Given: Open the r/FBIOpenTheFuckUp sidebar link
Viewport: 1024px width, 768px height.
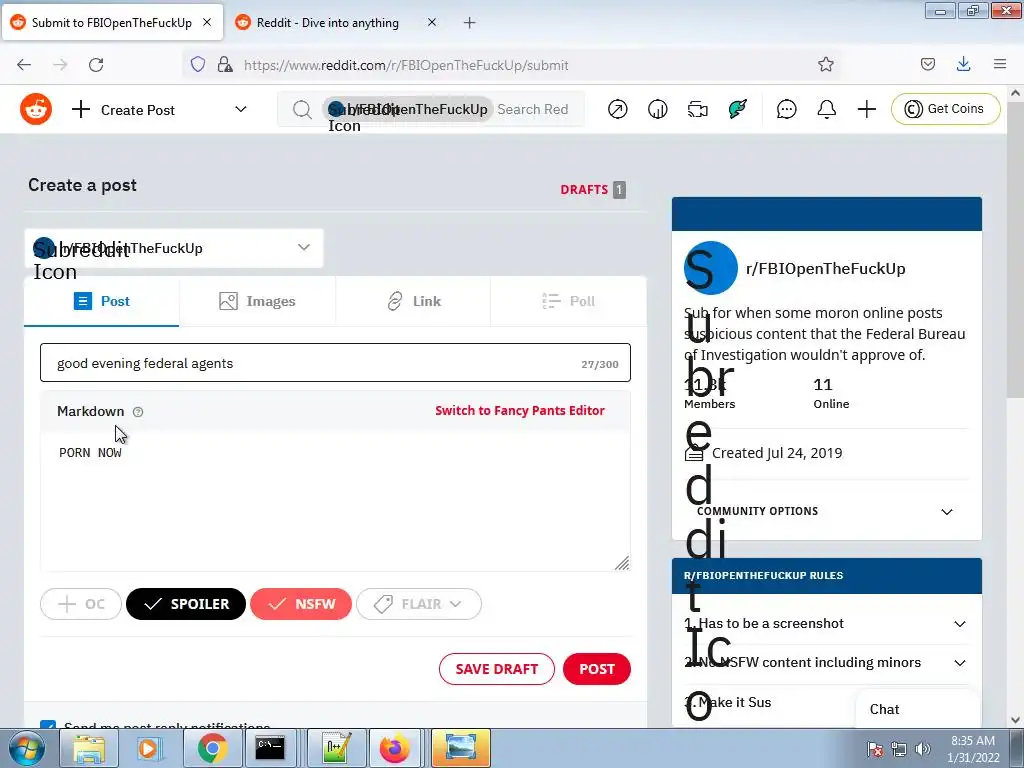Looking at the screenshot, I should [x=825, y=268].
